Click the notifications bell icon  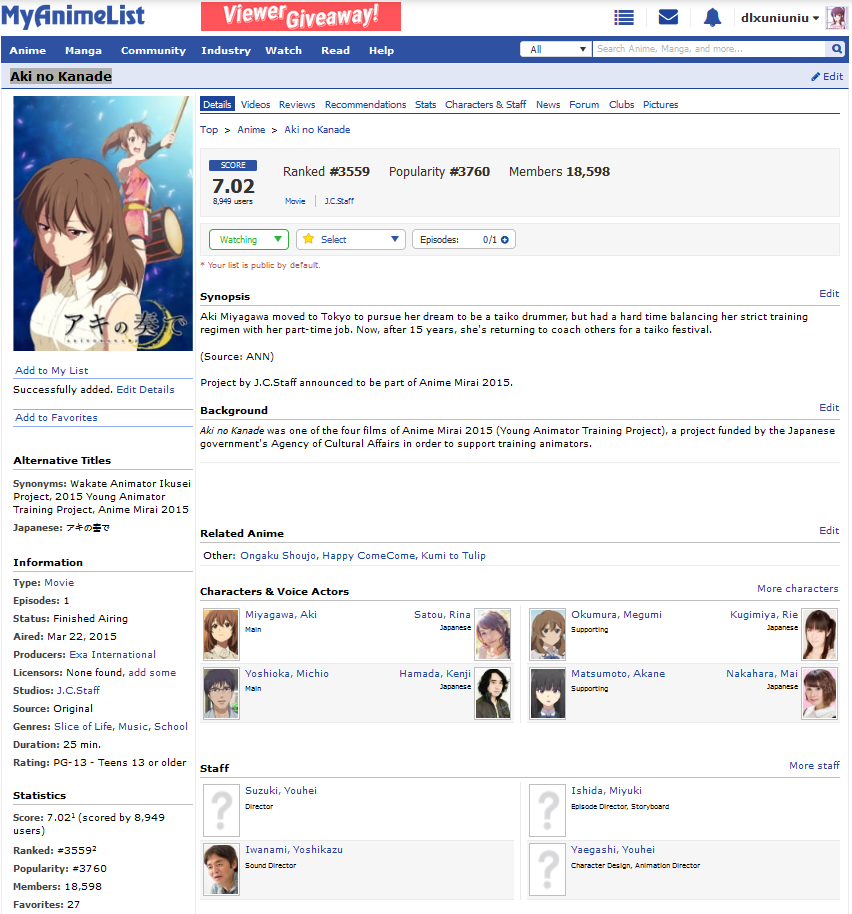(712, 17)
